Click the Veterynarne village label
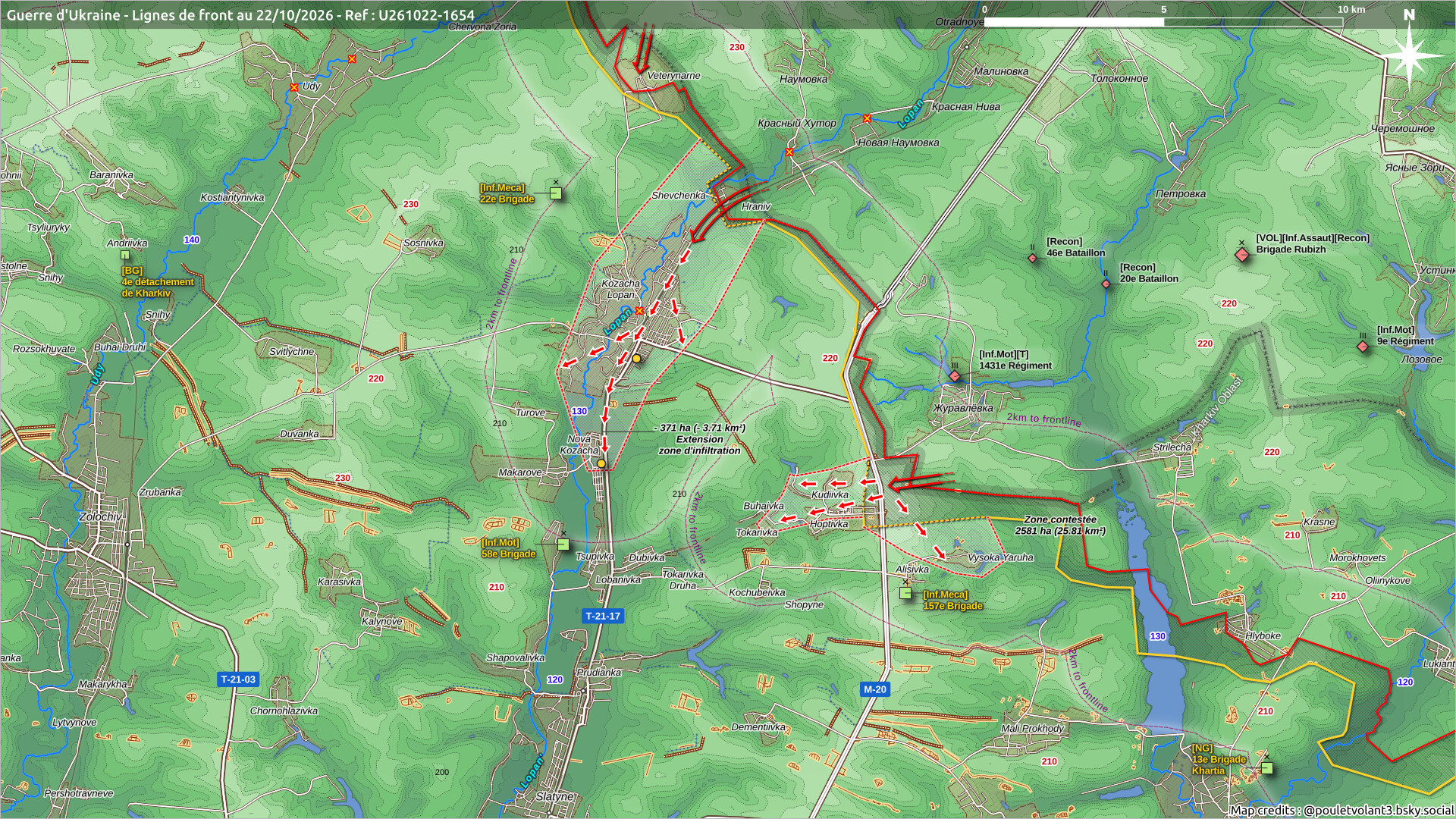The height and width of the screenshot is (819, 1456). click(673, 76)
